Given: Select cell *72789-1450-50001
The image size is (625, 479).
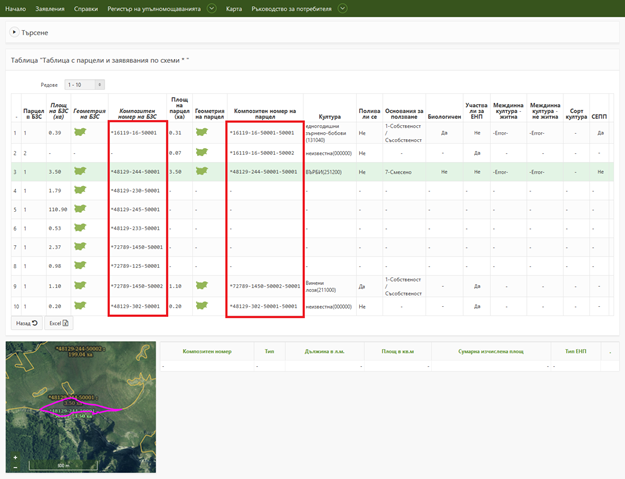Looking at the screenshot, I should click(x=137, y=247).
